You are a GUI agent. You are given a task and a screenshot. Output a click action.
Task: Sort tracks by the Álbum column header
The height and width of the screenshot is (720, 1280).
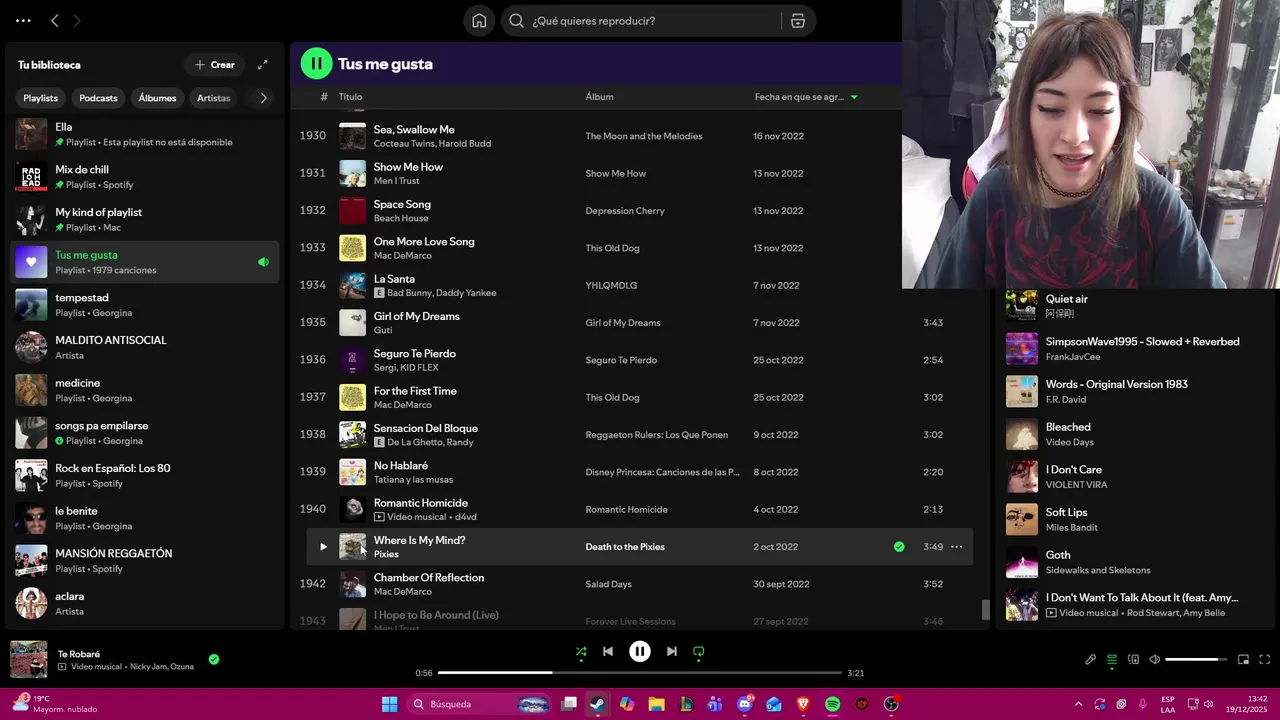(x=599, y=97)
